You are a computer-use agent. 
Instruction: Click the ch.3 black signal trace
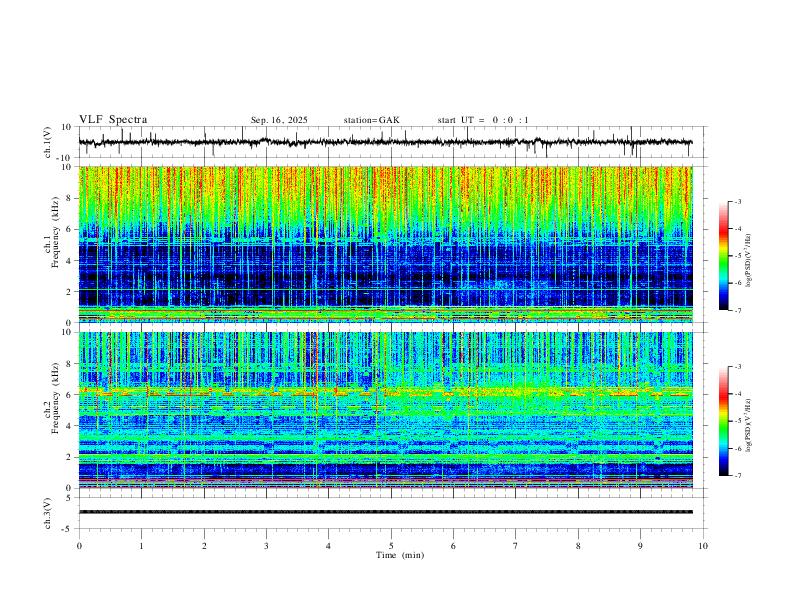point(385,512)
